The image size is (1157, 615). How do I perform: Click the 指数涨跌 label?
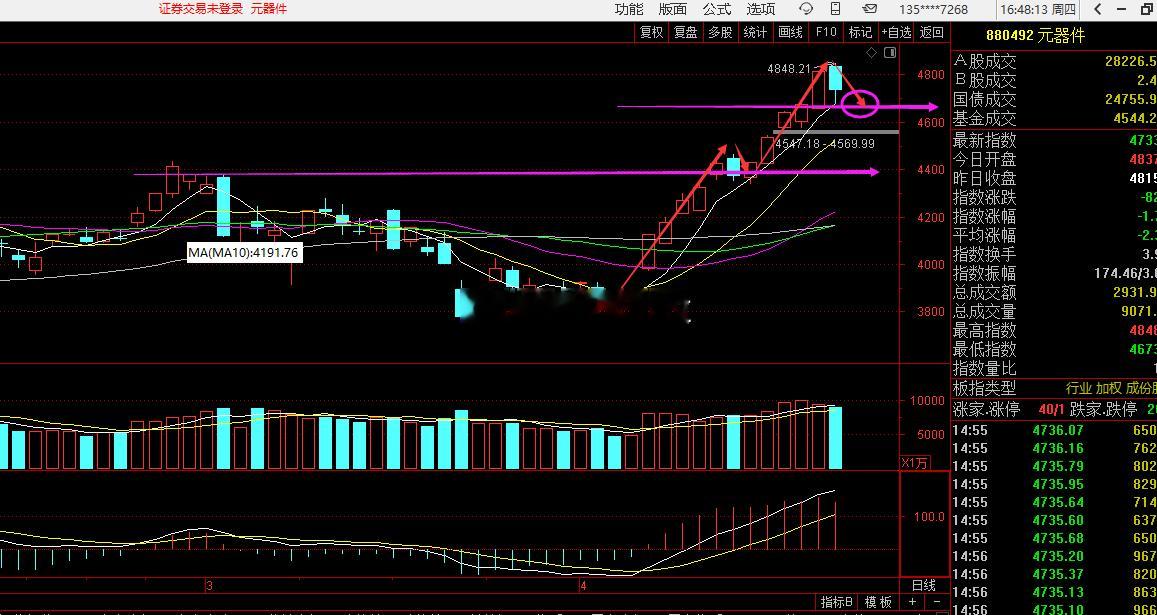tap(984, 197)
